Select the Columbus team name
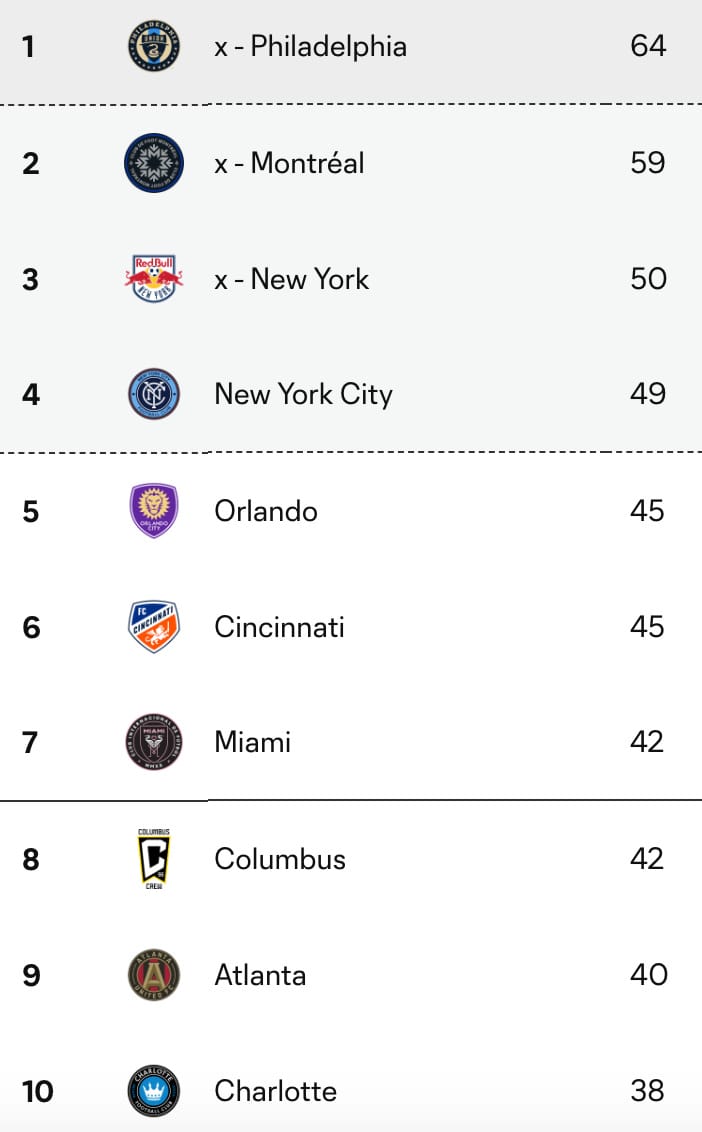The height and width of the screenshot is (1132, 702). coord(280,859)
